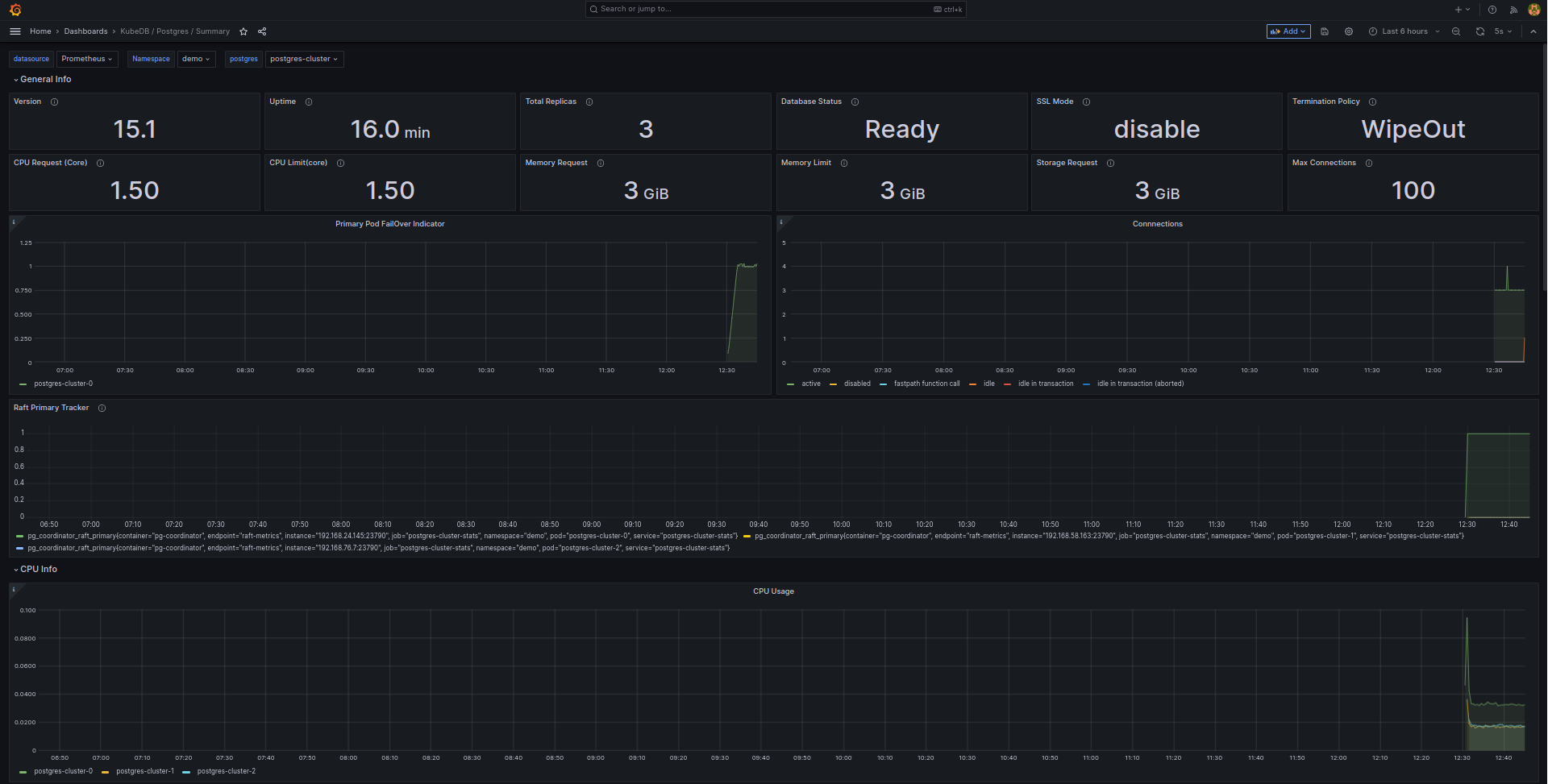
Task: Save the dashboard using the save icon
Action: (1325, 31)
